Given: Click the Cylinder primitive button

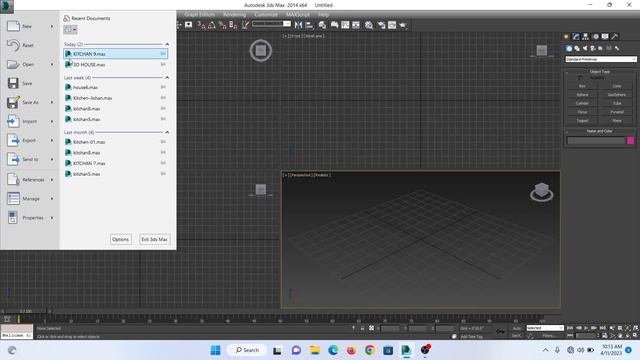Looking at the screenshot, I should (x=582, y=103).
